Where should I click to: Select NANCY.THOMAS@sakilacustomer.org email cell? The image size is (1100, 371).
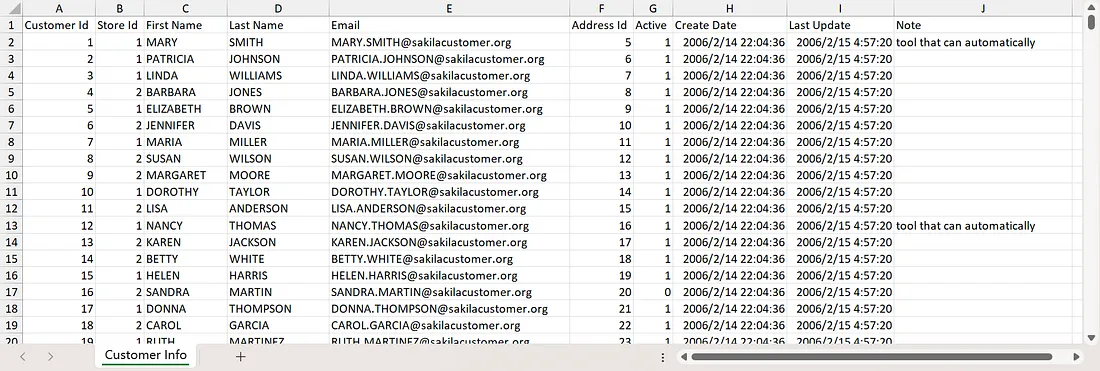click(x=449, y=225)
